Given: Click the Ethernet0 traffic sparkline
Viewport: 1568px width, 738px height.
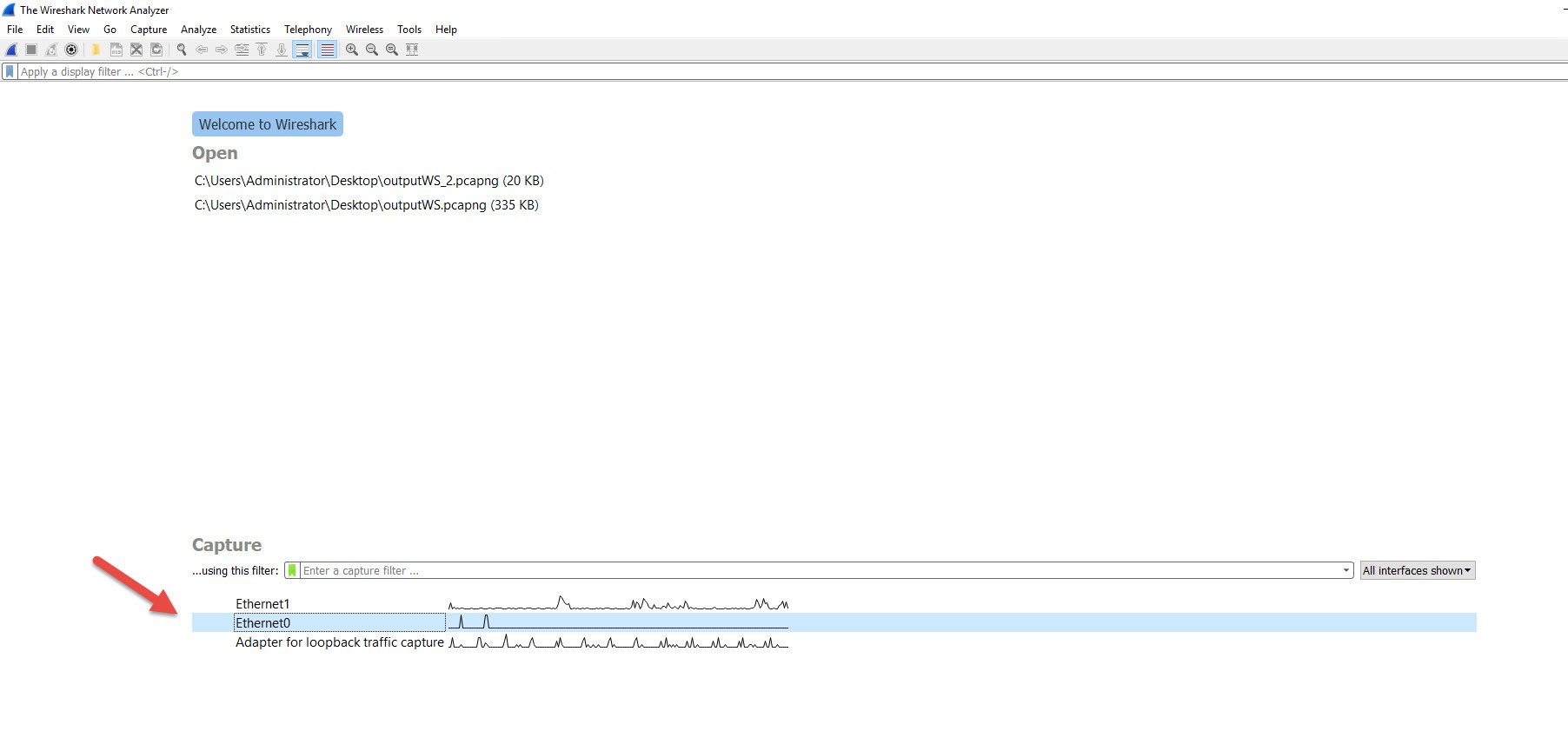Looking at the screenshot, I should coord(618,622).
